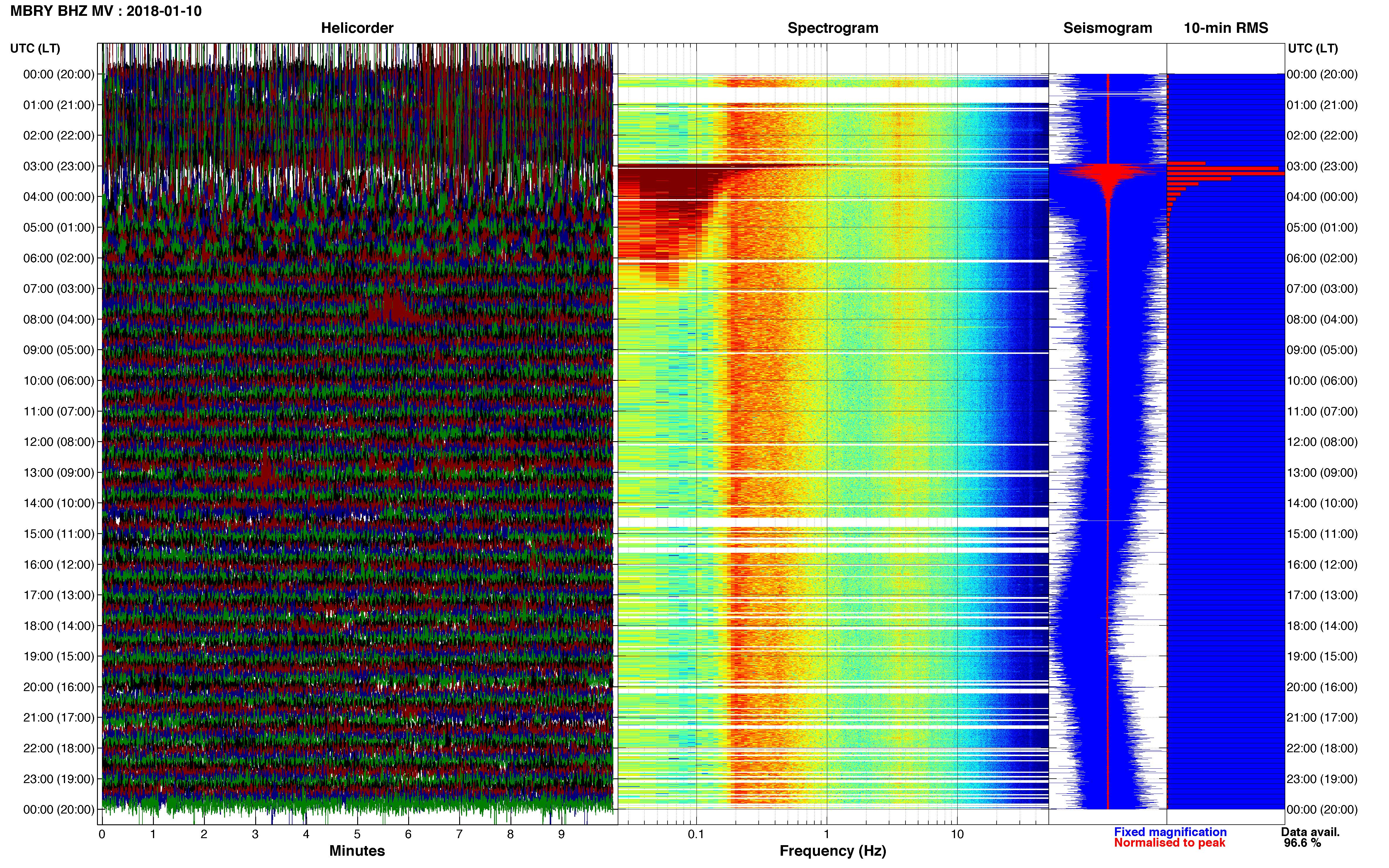Click the left '01:00 (21:00)' time label
Viewport: 1389px width, 868px height.
[59, 105]
